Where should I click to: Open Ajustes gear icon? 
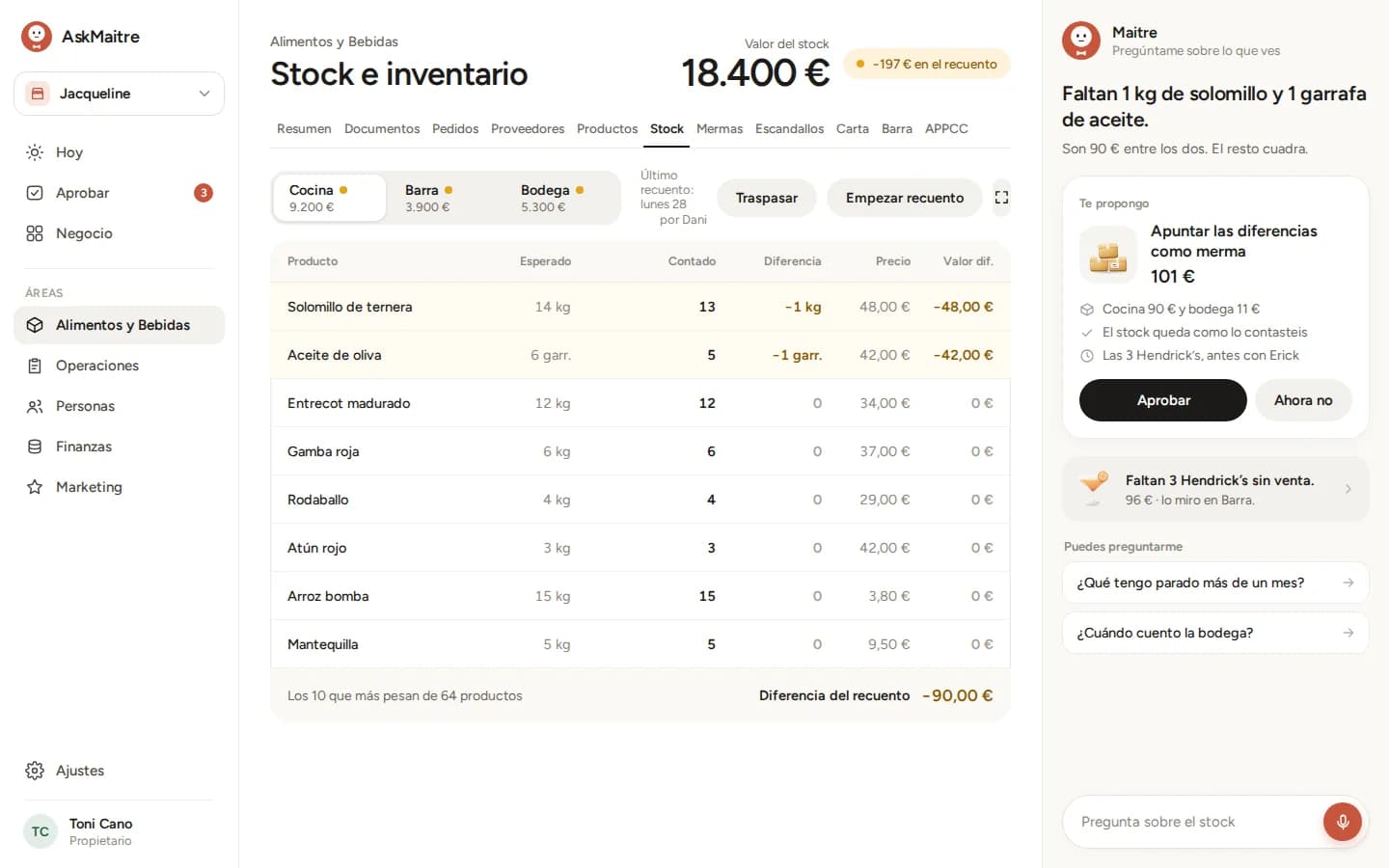[x=35, y=771]
